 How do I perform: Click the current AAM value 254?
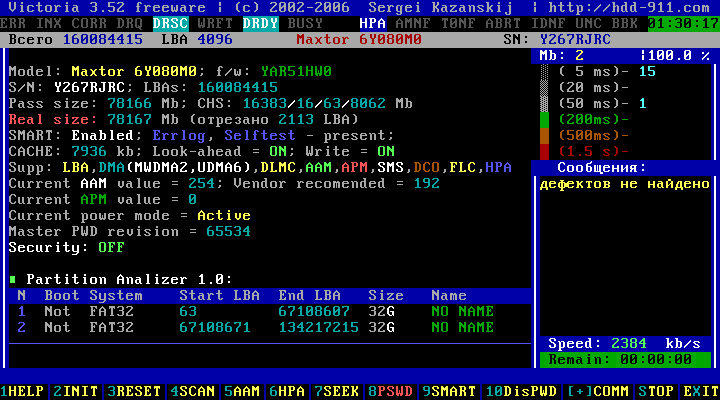(201, 184)
